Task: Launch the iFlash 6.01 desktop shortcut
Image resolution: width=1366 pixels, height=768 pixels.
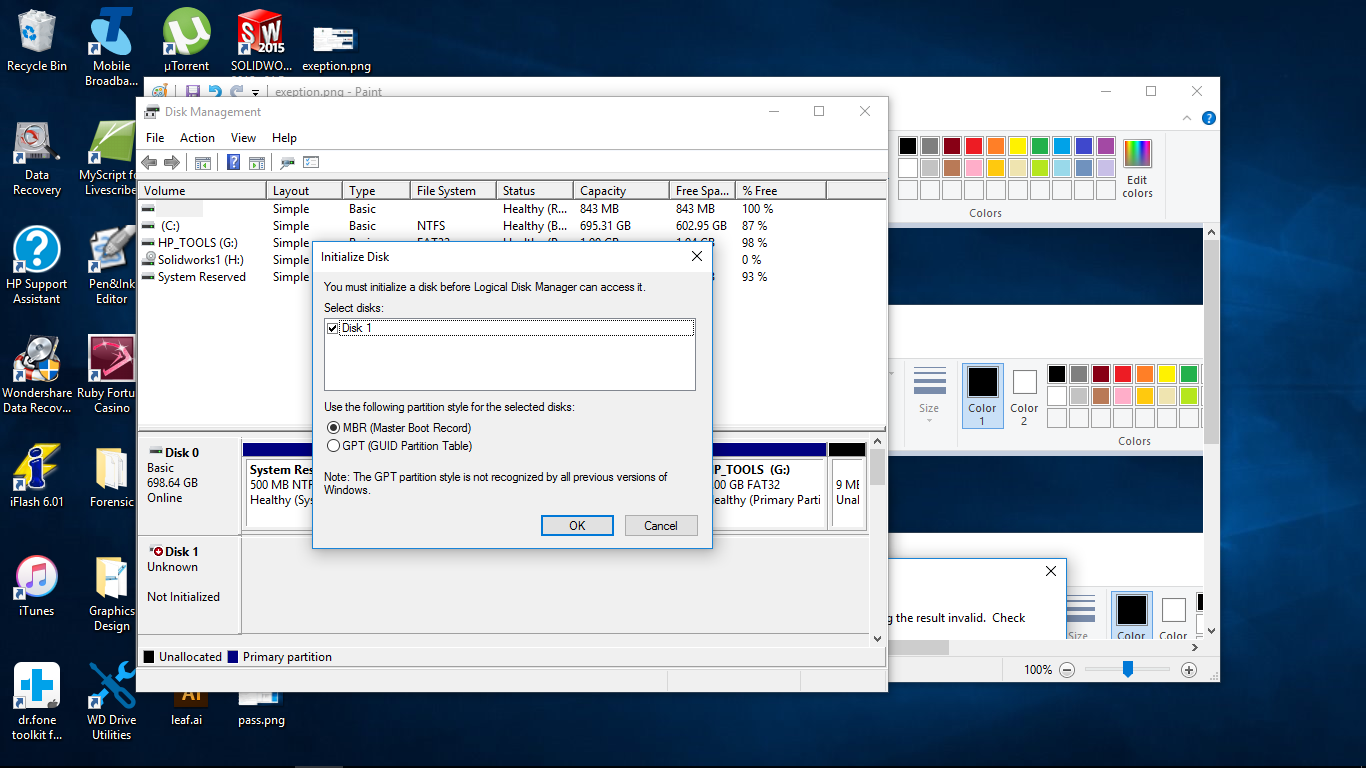Action: pyautogui.click(x=37, y=476)
